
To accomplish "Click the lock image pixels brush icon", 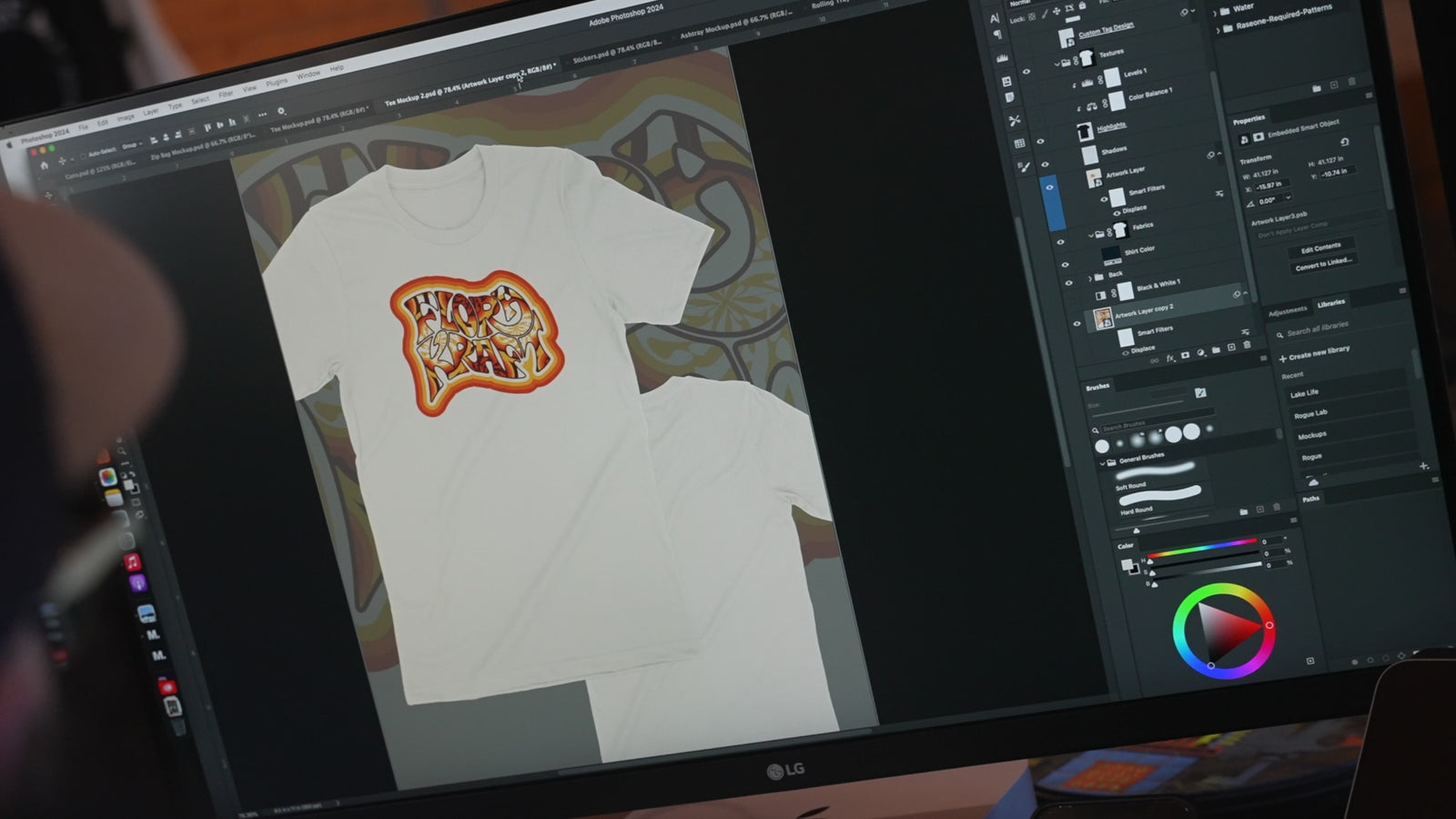I will click(x=1044, y=15).
